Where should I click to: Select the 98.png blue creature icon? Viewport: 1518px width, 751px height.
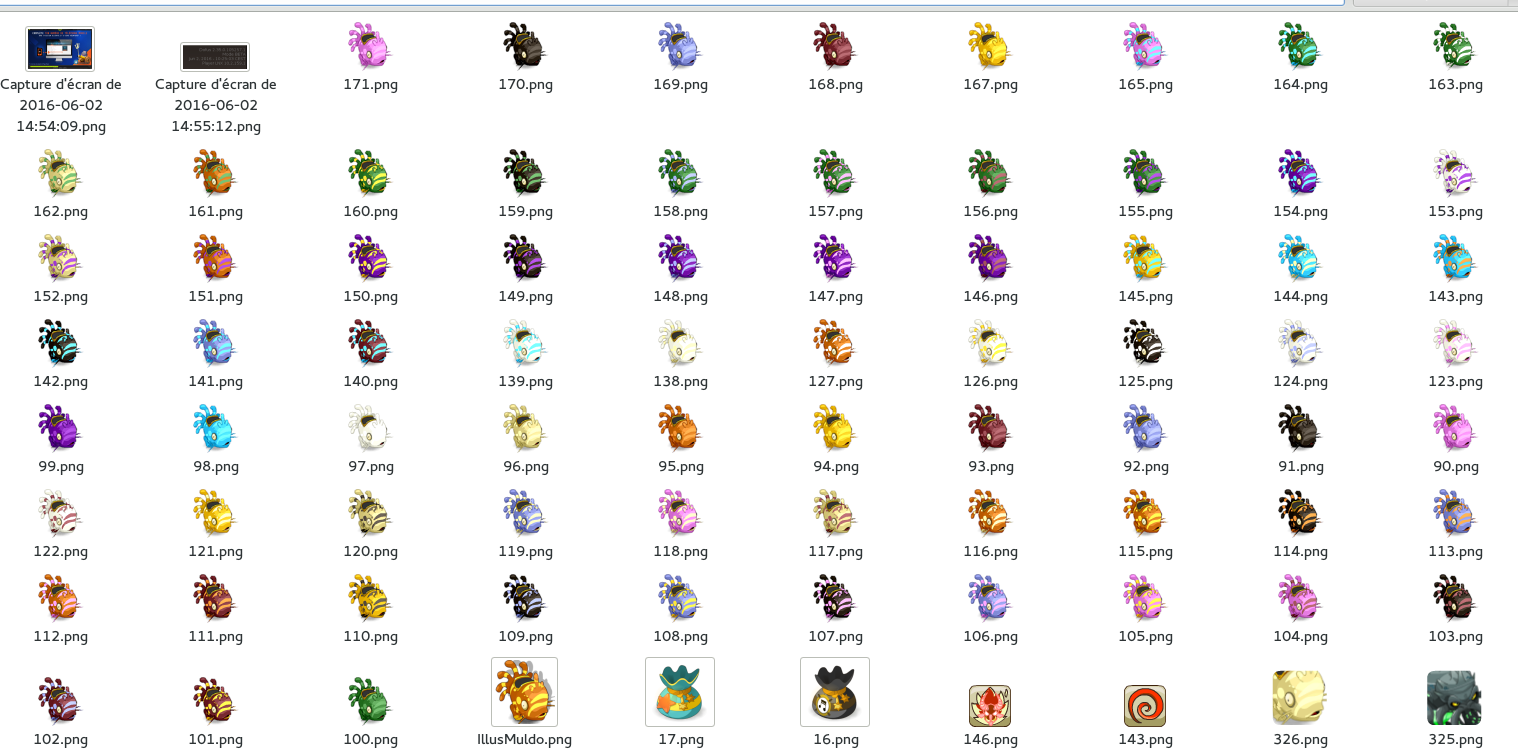(215, 428)
